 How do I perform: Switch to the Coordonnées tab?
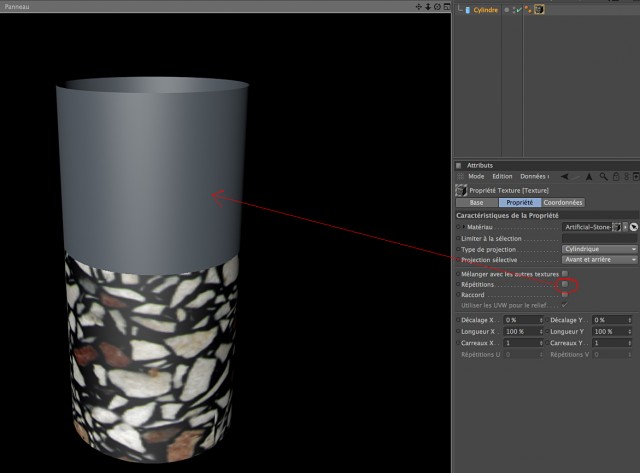coord(563,202)
